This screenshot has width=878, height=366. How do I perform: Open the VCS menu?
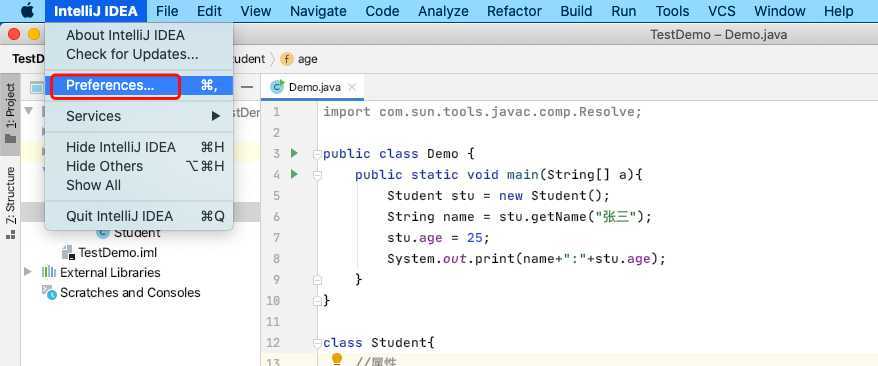click(722, 11)
